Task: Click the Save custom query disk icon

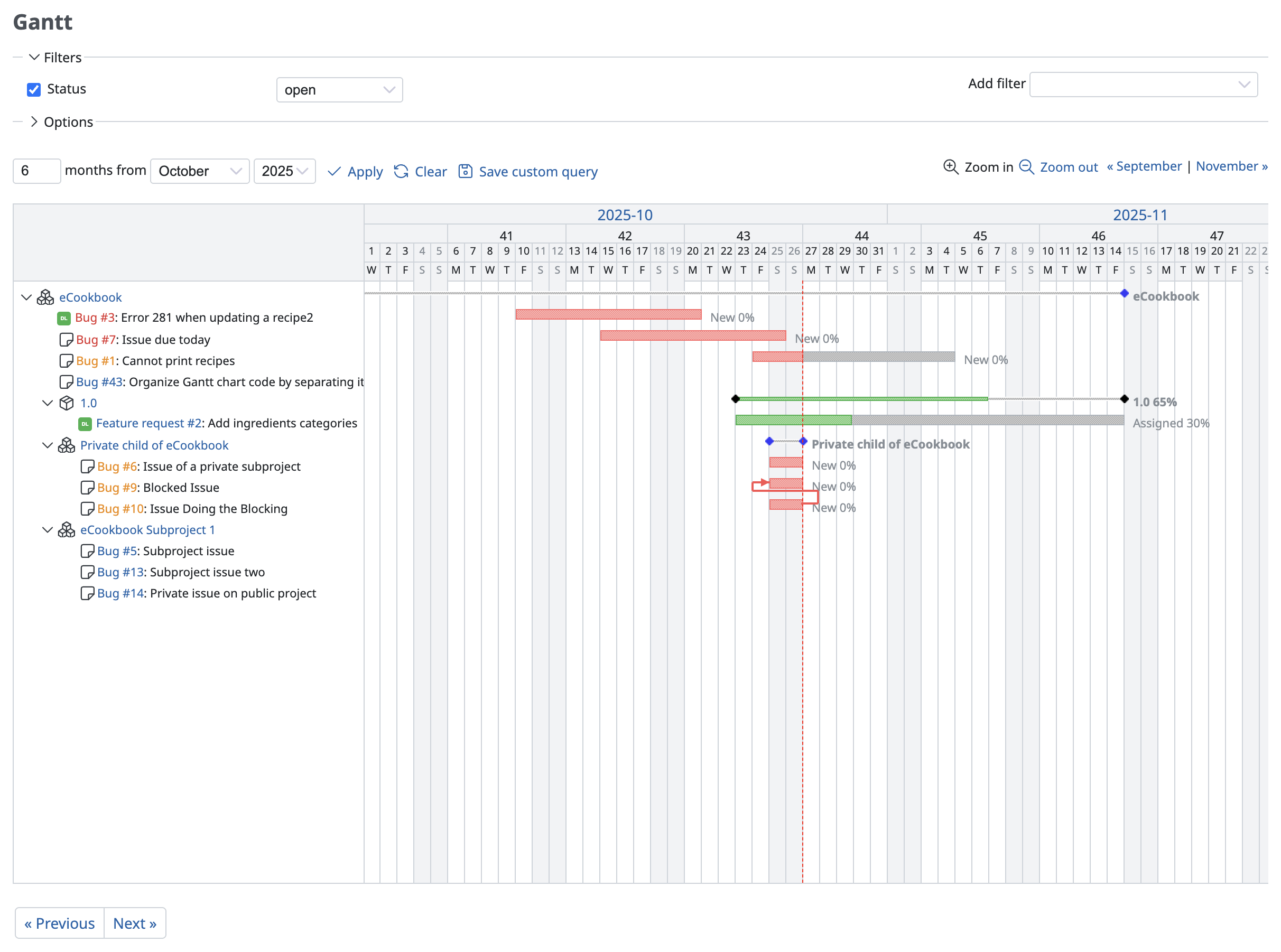Action: [x=465, y=171]
